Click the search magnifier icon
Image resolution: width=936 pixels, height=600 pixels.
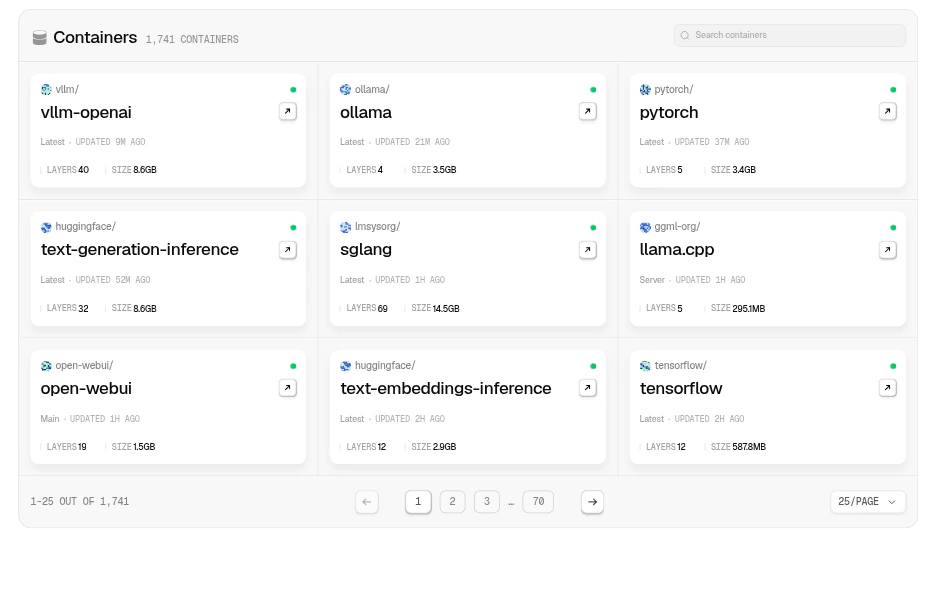click(685, 35)
